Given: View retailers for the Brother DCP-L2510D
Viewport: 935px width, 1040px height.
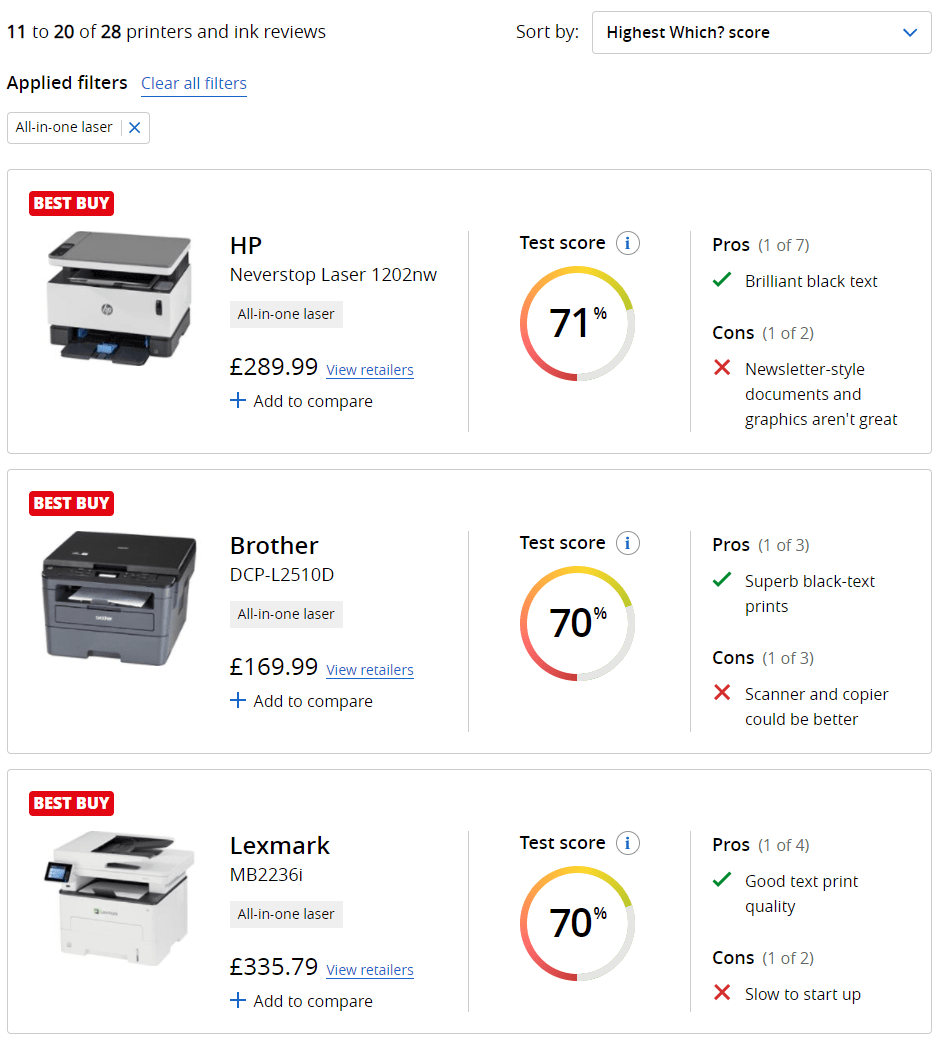Looking at the screenshot, I should click(x=370, y=670).
